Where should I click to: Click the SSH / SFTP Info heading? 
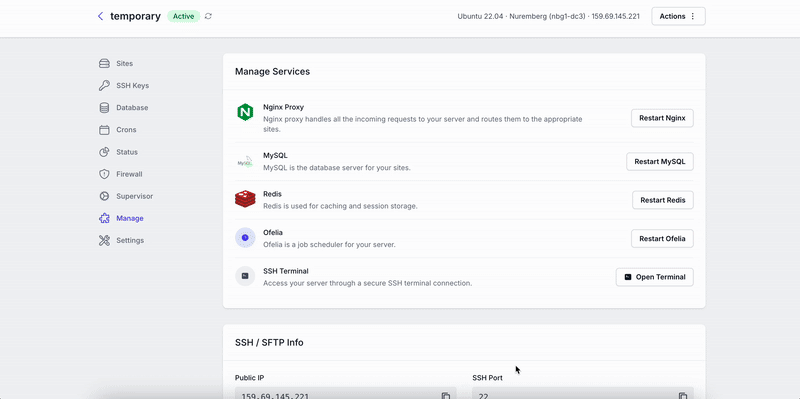[269, 342]
